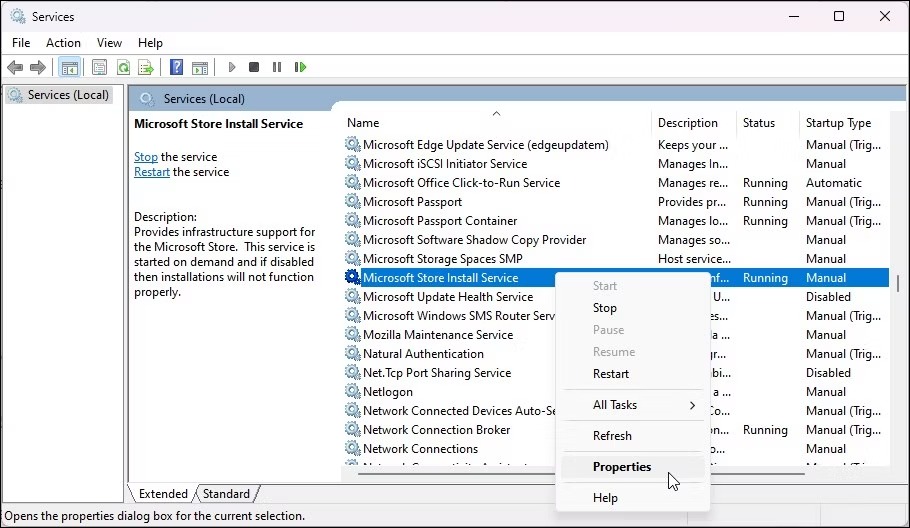
Task: Click the Restart the service link
Action: pyautogui.click(x=152, y=172)
